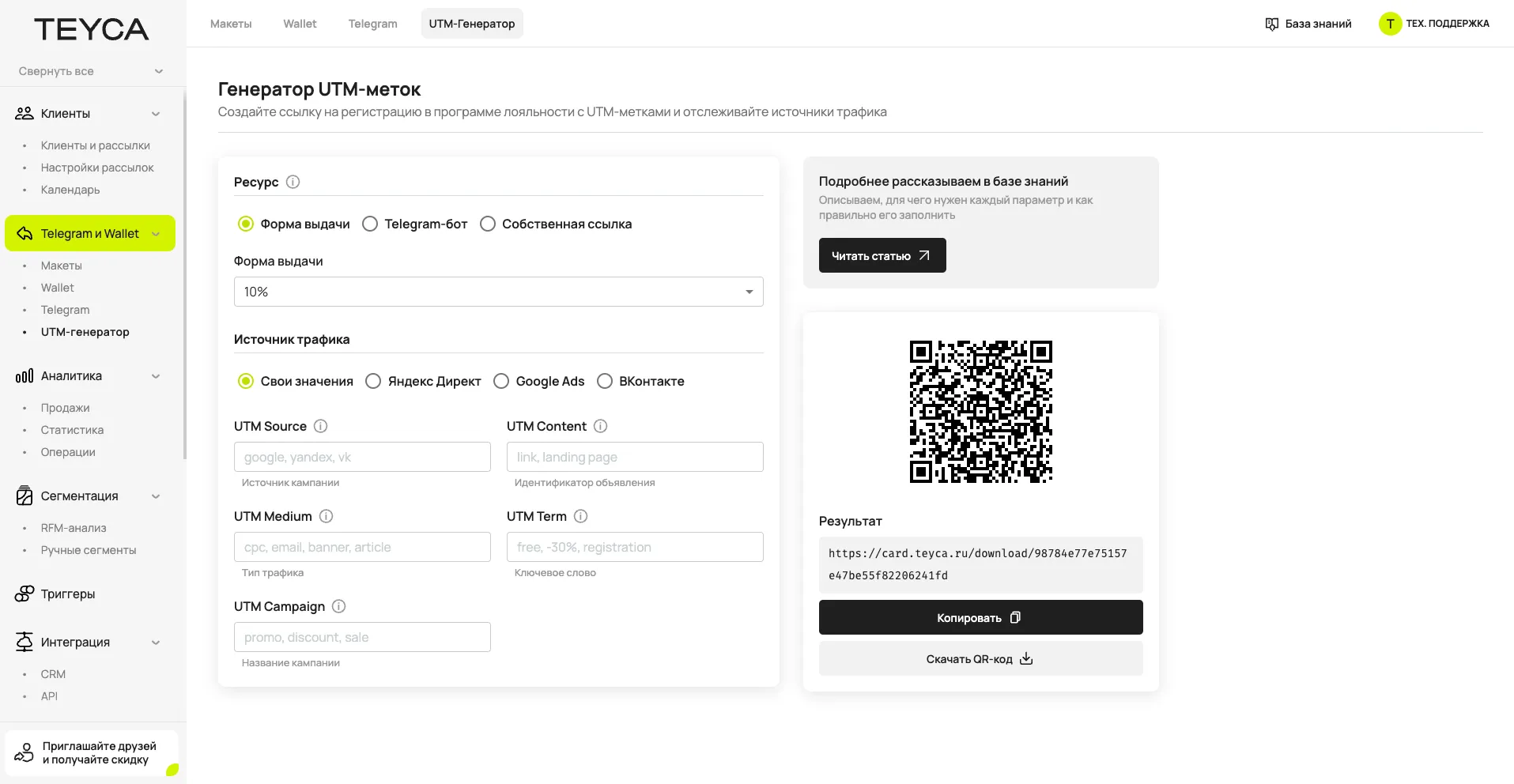
Task: Open the База знаний book icon
Action: [x=1271, y=24]
